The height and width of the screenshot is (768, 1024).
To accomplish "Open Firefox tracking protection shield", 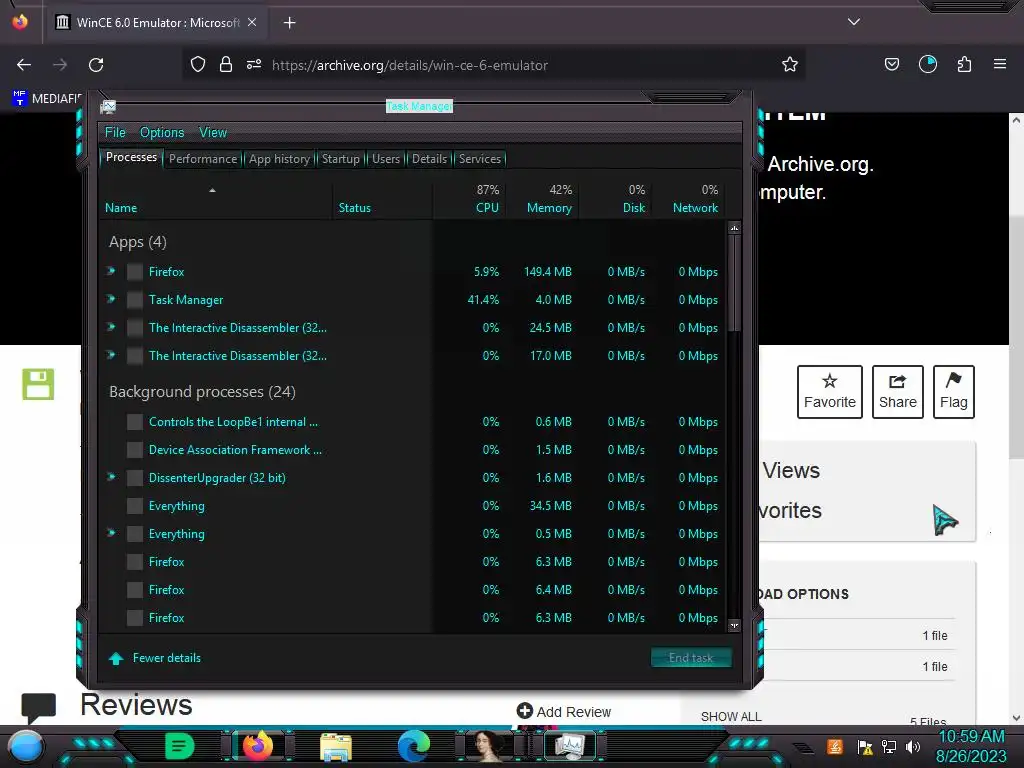I will pos(198,65).
